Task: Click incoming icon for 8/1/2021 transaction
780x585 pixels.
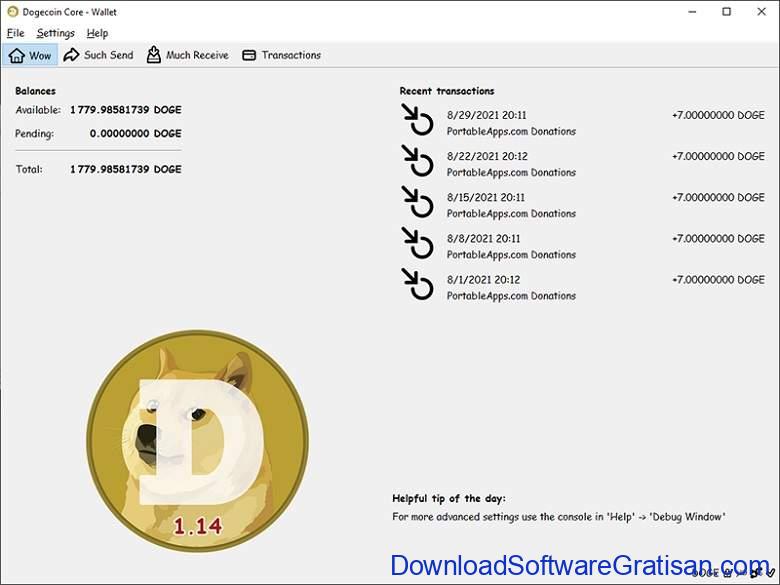Action: coord(417,284)
